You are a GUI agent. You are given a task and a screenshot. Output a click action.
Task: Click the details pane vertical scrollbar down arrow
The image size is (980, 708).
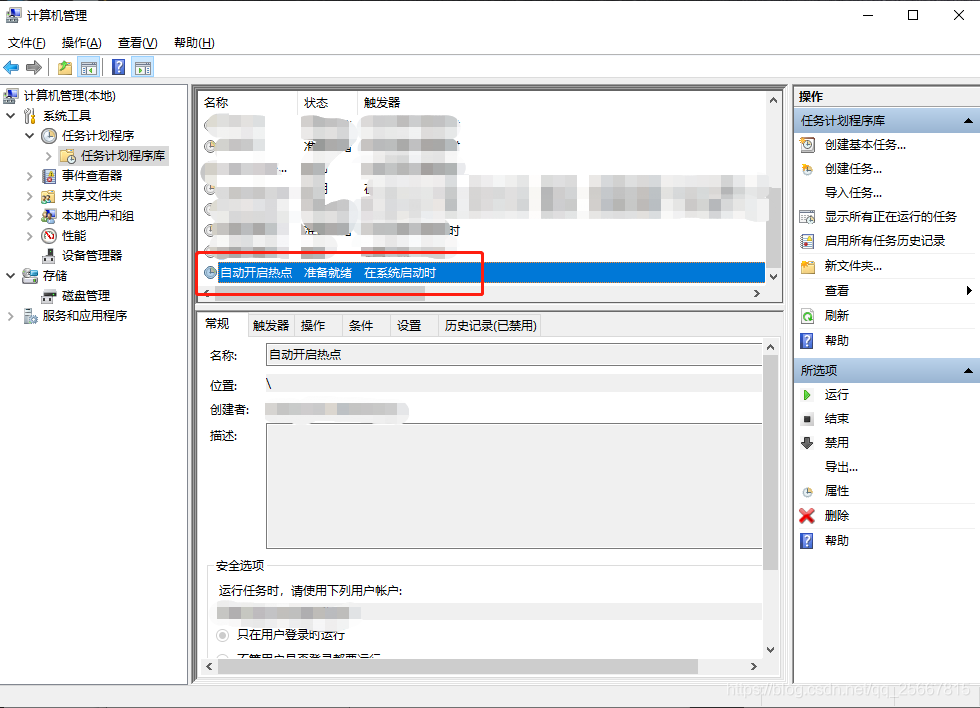pyautogui.click(x=771, y=650)
